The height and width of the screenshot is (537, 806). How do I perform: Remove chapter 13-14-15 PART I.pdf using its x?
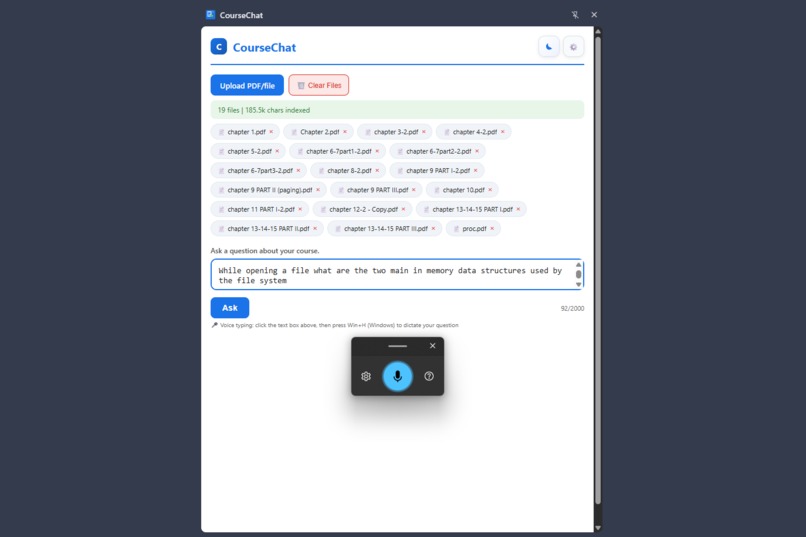518,209
